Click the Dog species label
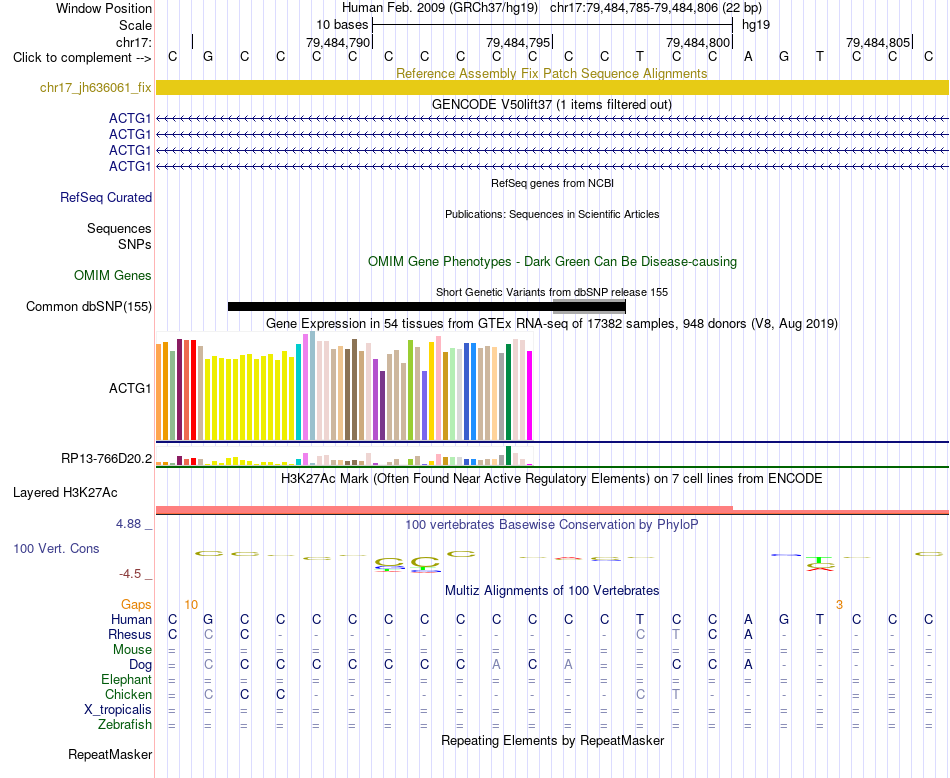The image size is (950, 778). click(x=140, y=665)
